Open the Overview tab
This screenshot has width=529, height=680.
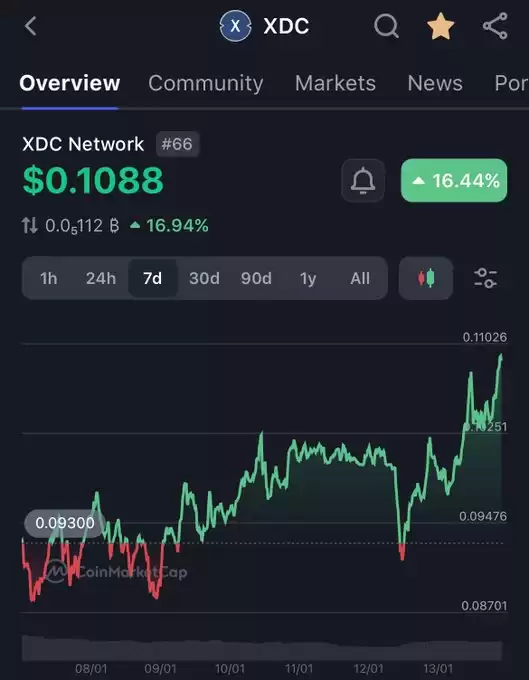[x=70, y=83]
